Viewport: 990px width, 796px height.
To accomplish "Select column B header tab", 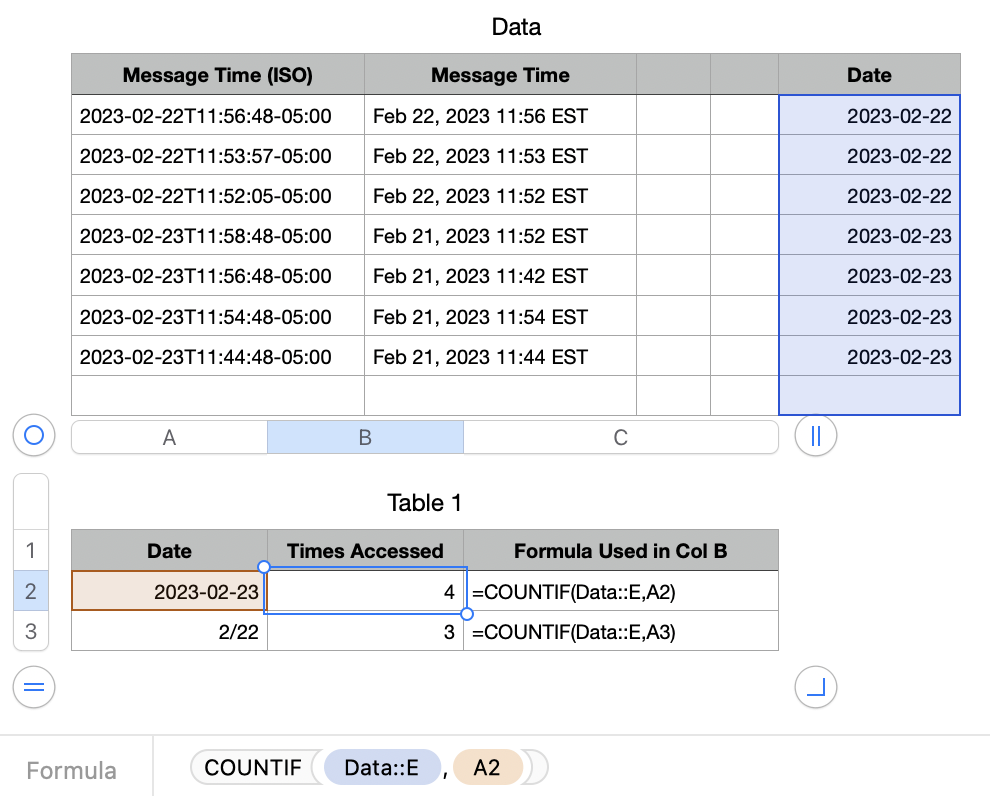I will tap(365, 437).
